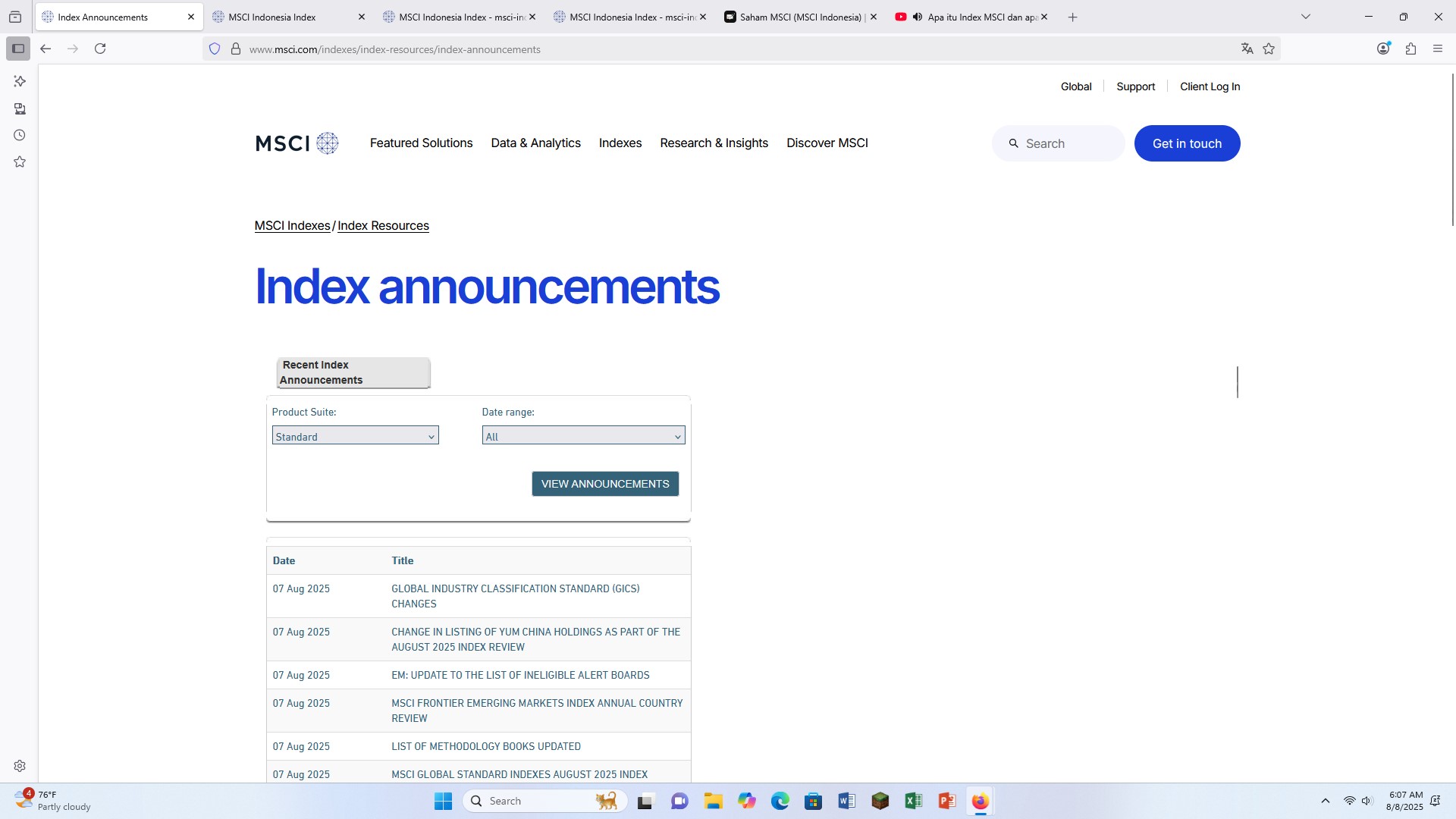
Task: Open sidebar settings gear icon
Action: pyautogui.click(x=20, y=766)
